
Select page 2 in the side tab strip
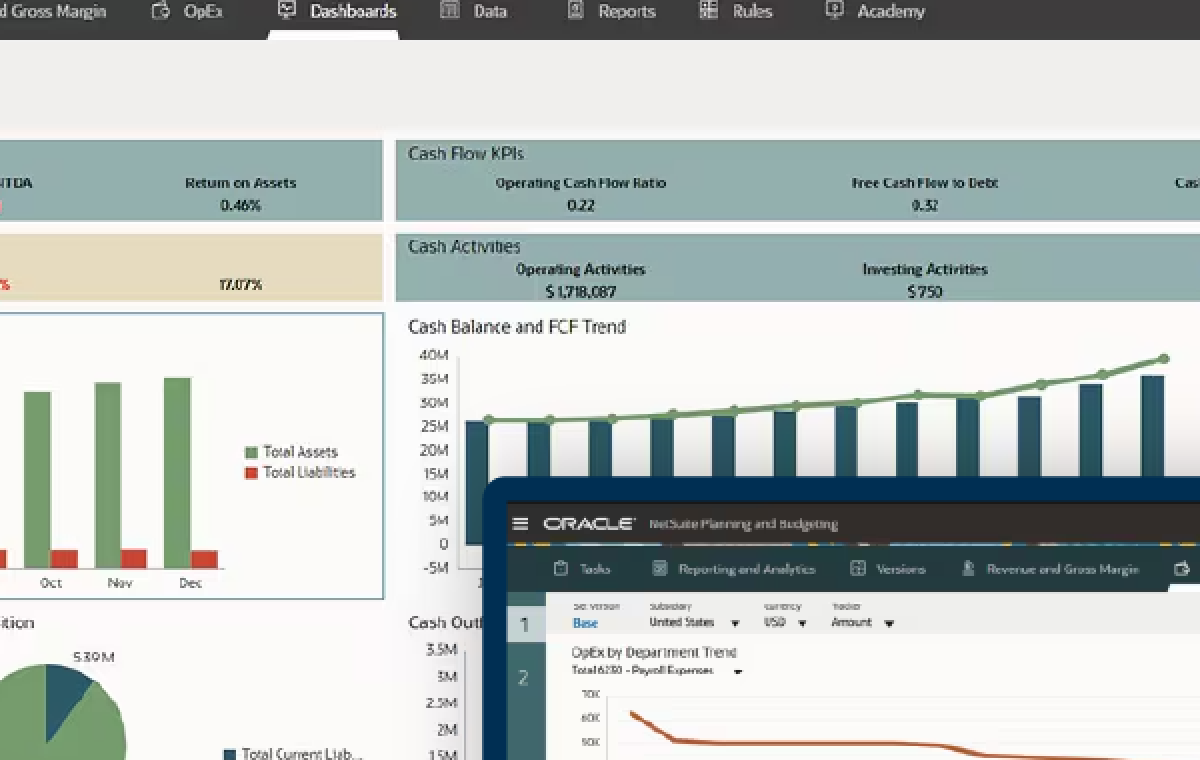coord(523,678)
